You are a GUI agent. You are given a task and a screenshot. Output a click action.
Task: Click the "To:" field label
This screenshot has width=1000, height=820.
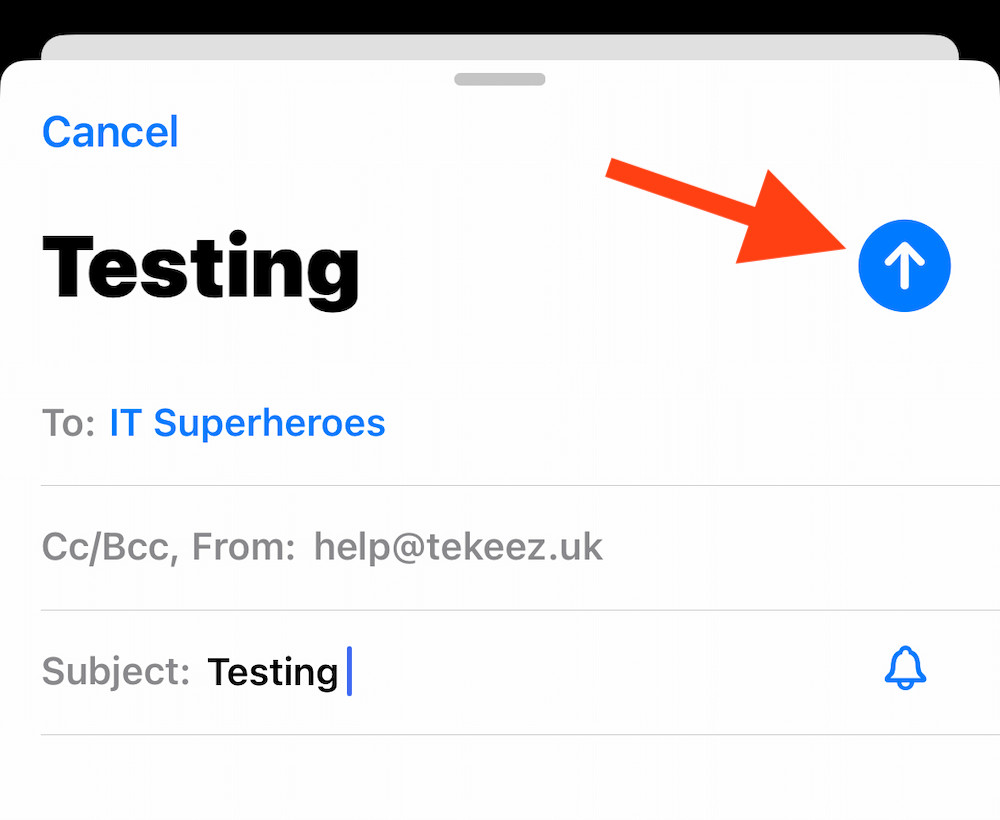(x=68, y=423)
